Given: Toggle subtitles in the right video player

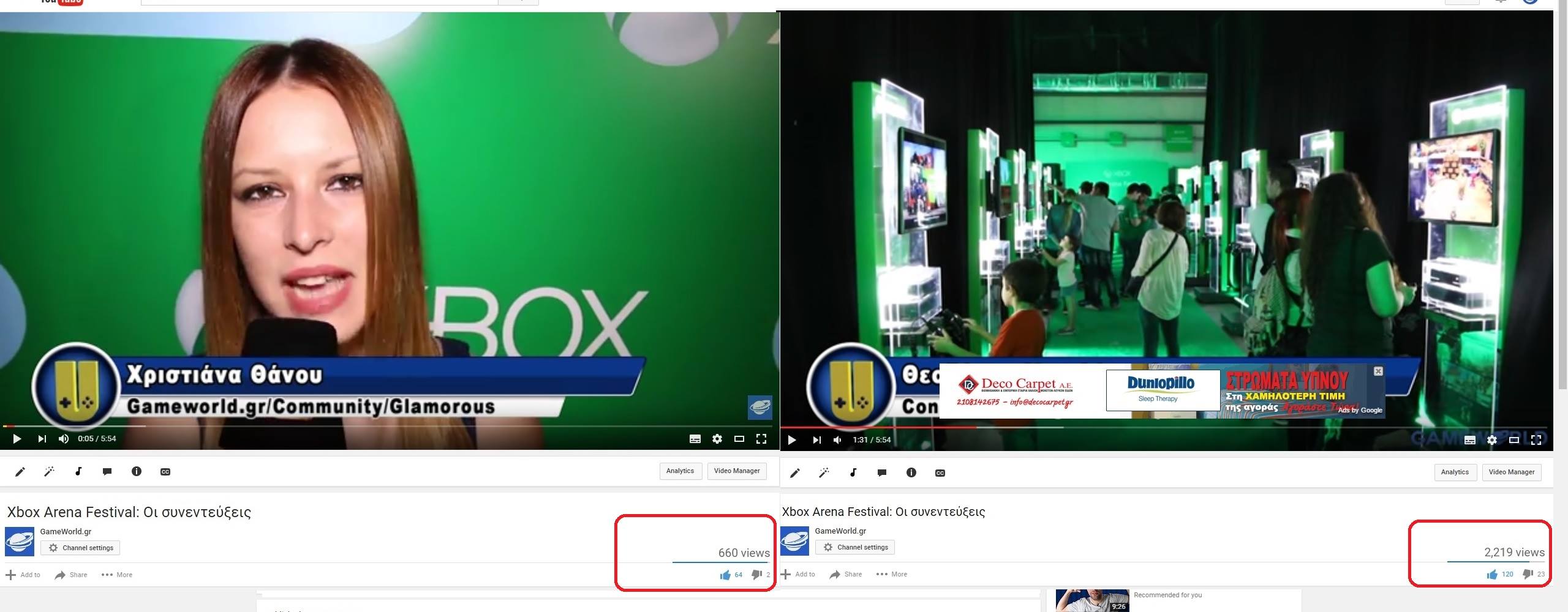Looking at the screenshot, I should [x=1470, y=440].
